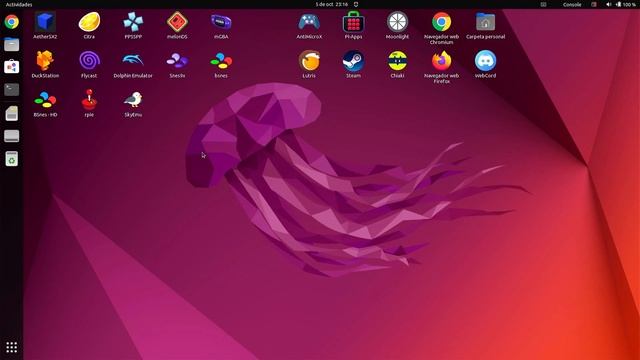Screen dimensions: 640x360
Task: Open the Software store dock icon
Action: coord(11,67)
